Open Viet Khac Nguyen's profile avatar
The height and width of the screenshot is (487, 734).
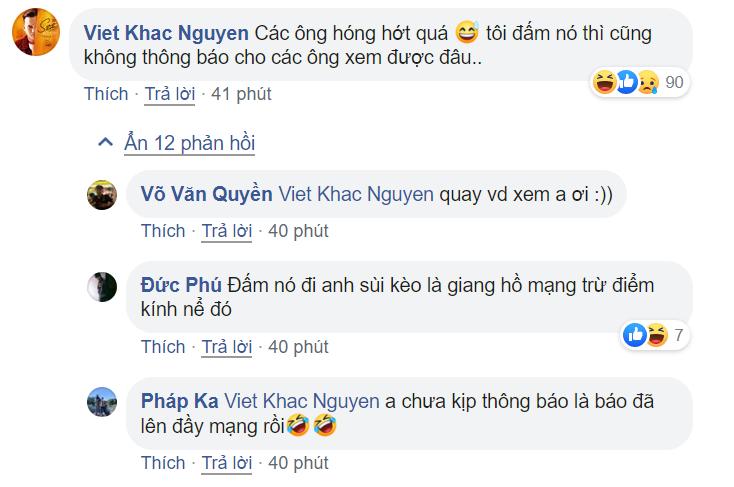[x=36, y=32]
